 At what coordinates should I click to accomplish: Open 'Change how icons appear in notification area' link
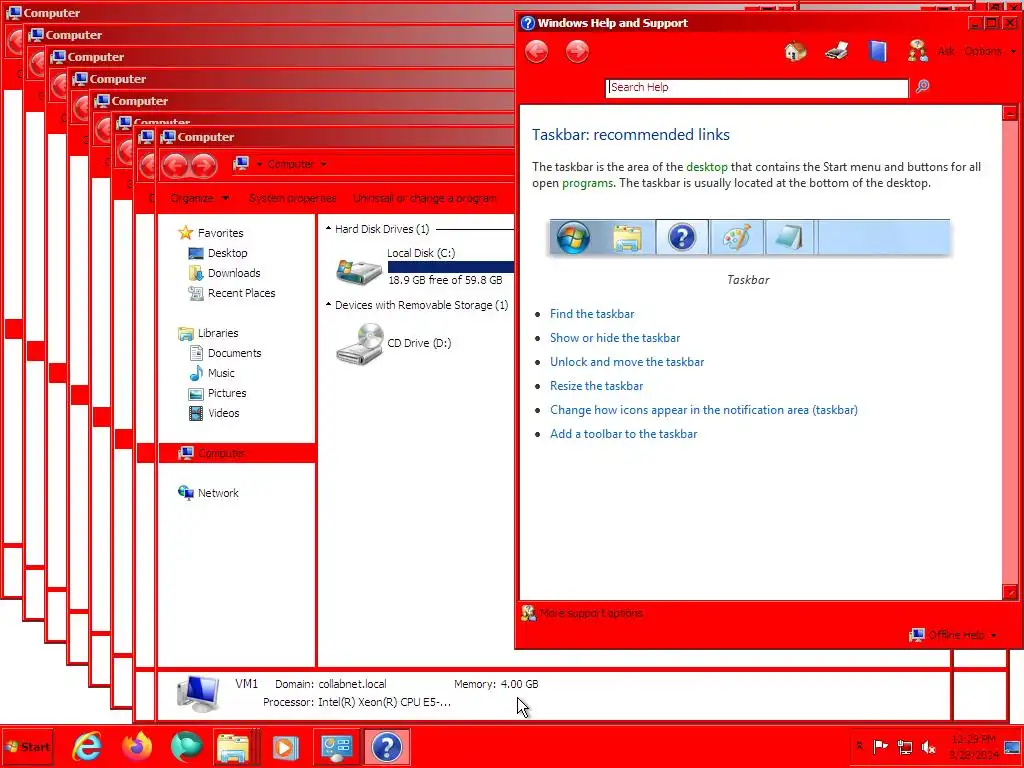pyautogui.click(x=704, y=410)
